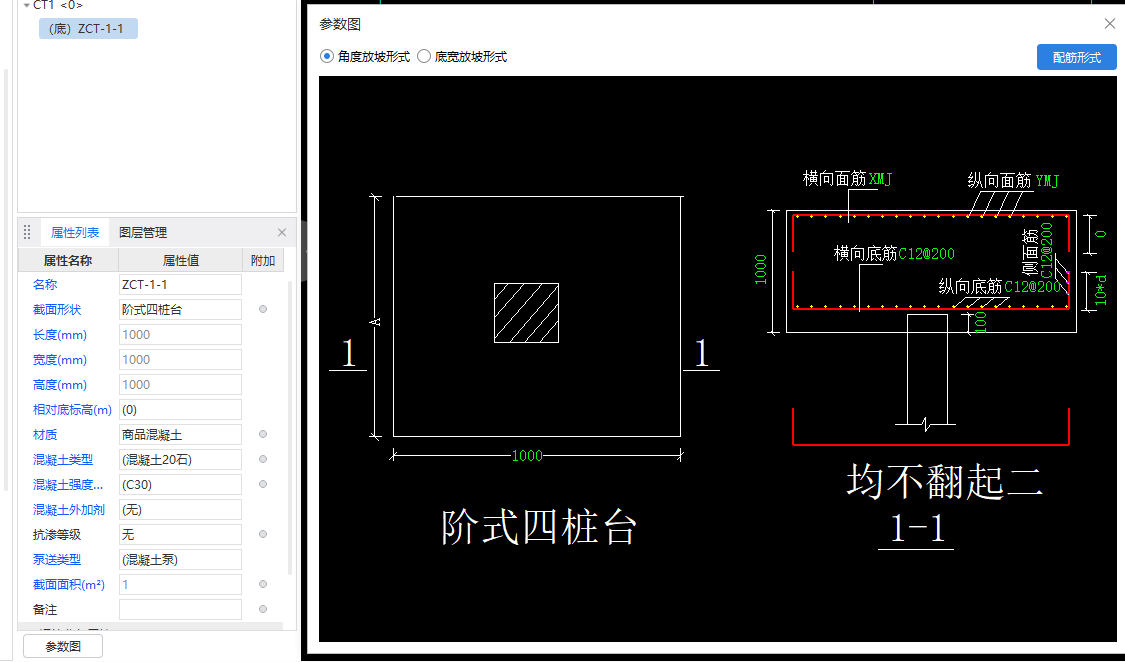Click the 备注 value field
This screenshot has height=662, width=1125.
(x=180, y=610)
